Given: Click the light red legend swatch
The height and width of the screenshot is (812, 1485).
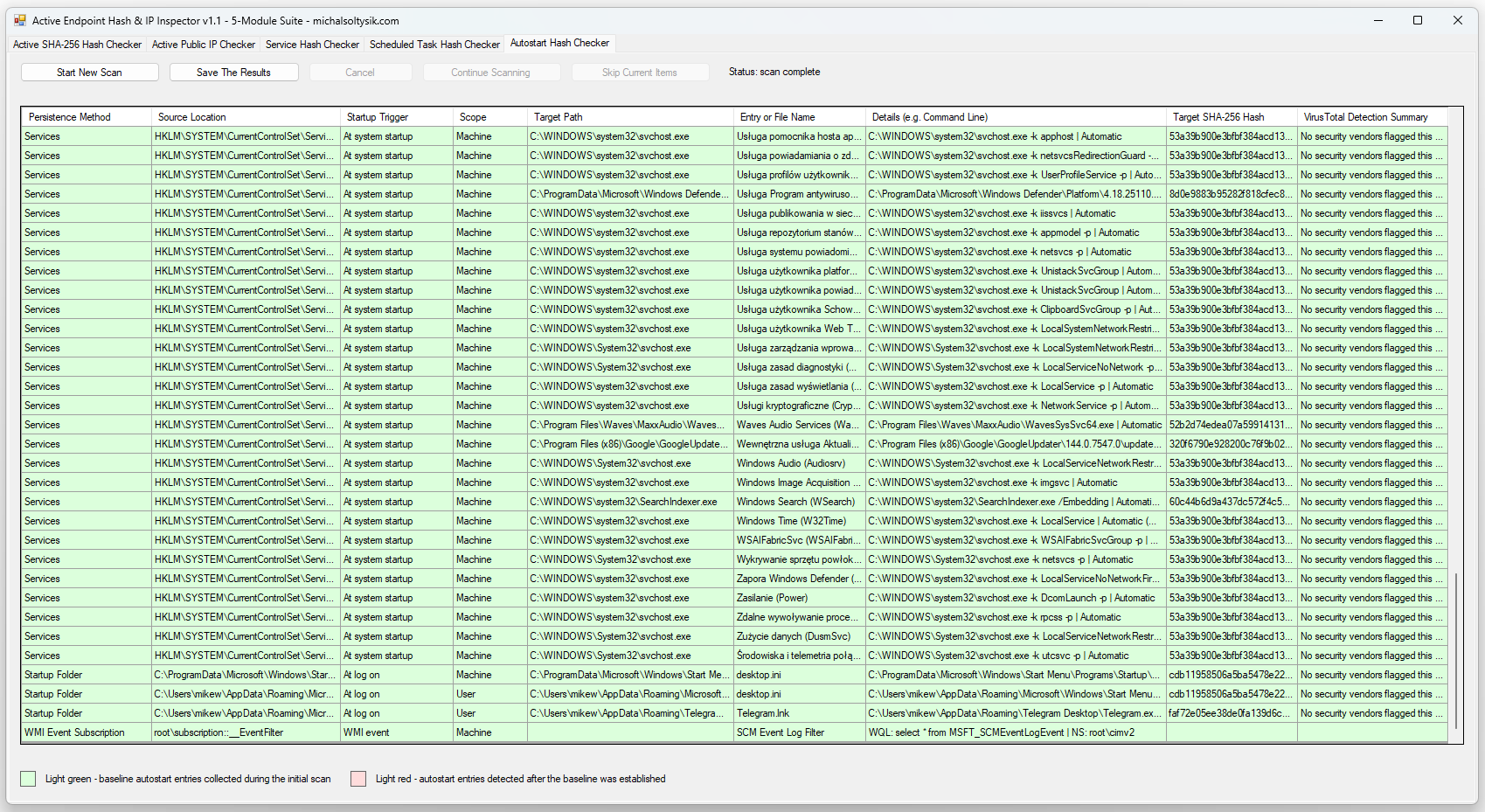Looking at the screenshot, I should [358, 779].
